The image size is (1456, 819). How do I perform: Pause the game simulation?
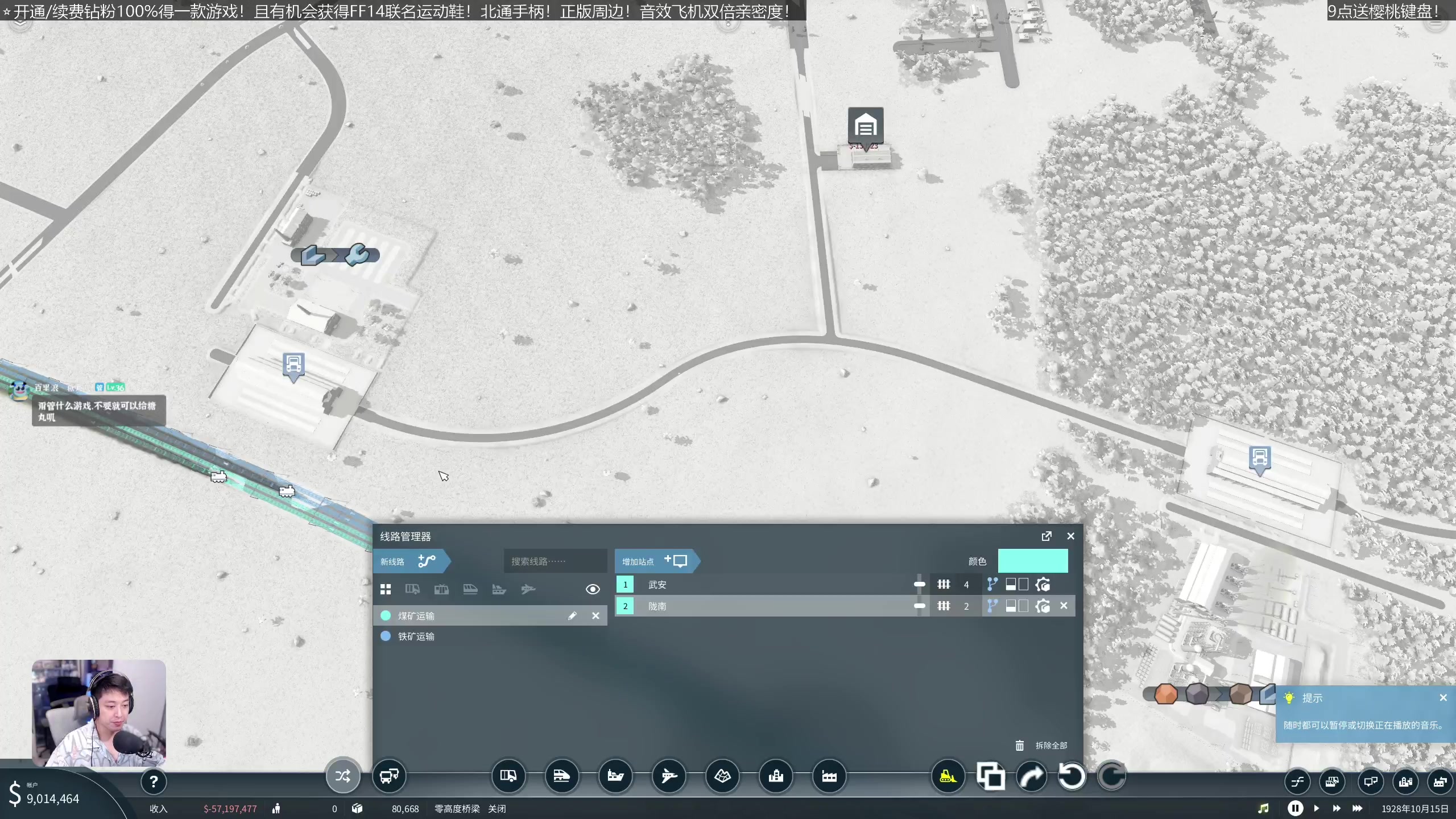[x=1295, y=808]
